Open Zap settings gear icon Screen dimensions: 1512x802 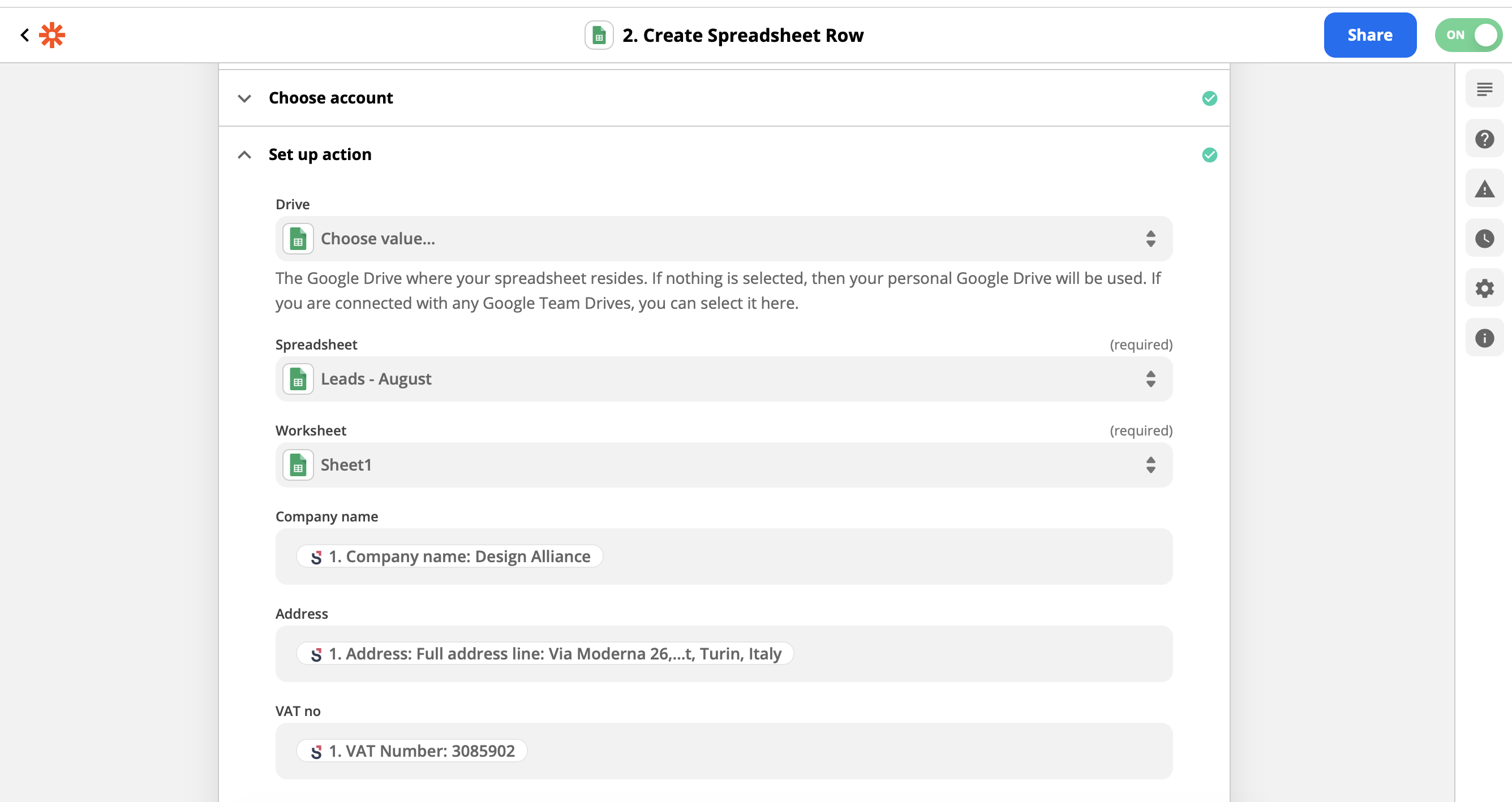(1484, 288)
